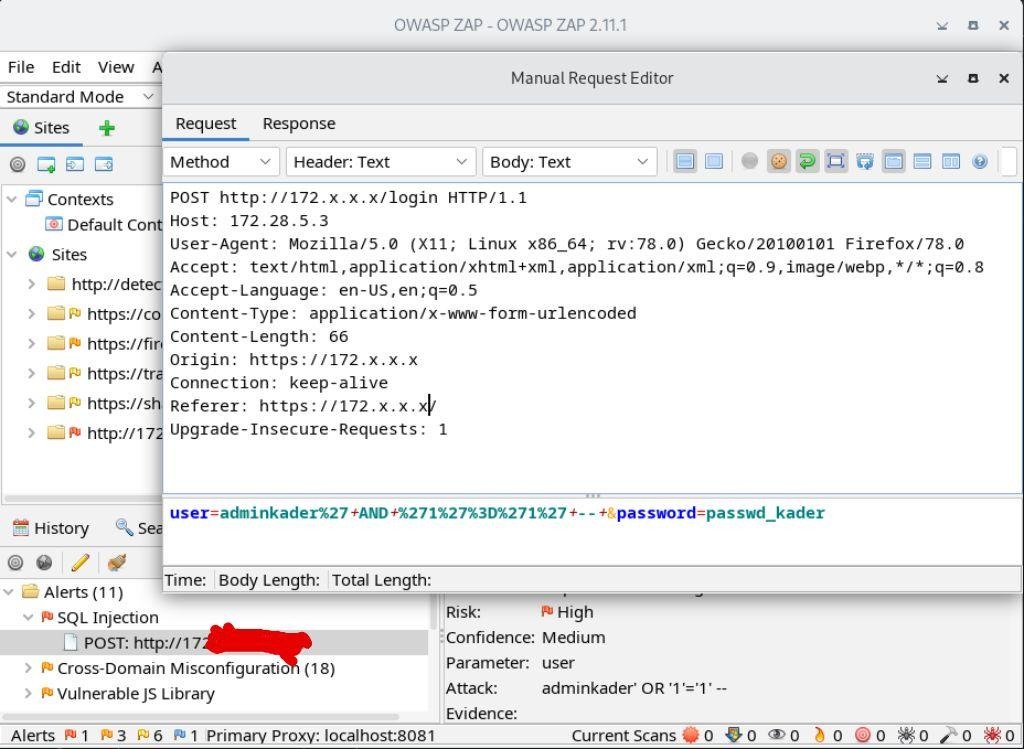Screen dimensions: 1024x749
Task: Toggle the update Content-Length button
Action: pyautogui.click(x=836, y=161)
